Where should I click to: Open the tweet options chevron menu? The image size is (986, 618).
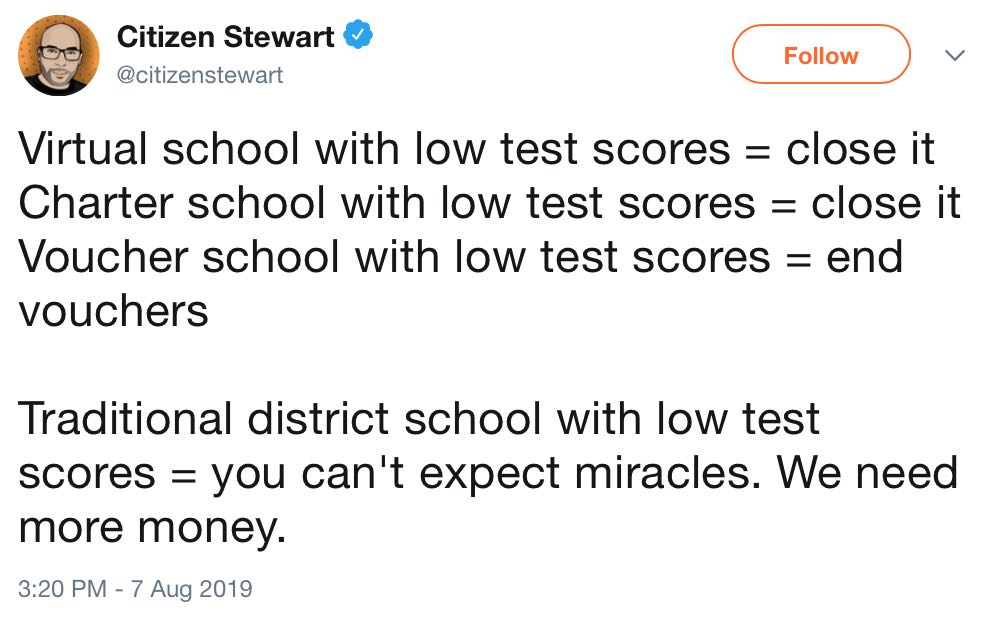coord(955,55)
